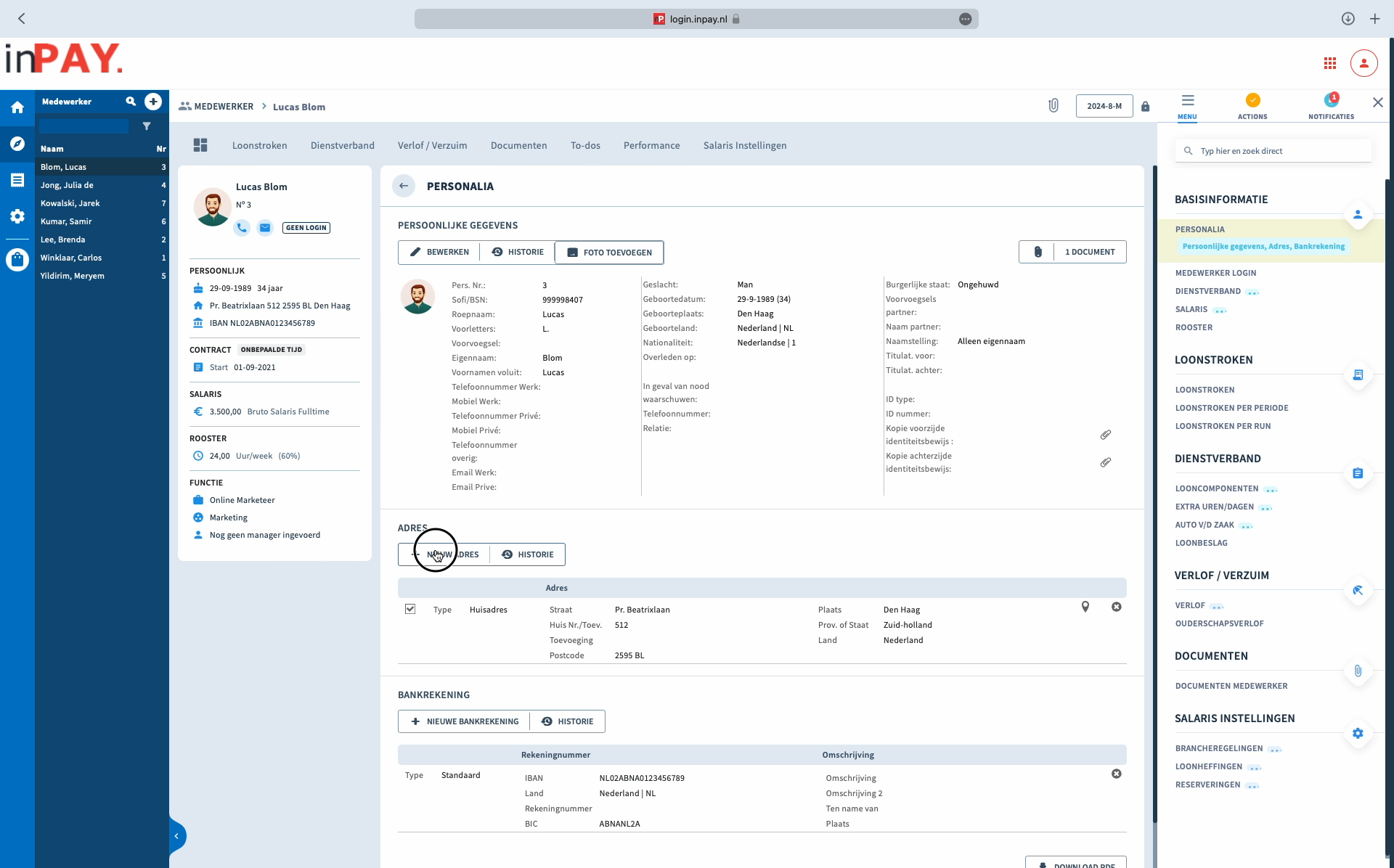Screen dimensions: 1394x868
Task: Expand Salaris submenu dots
Action: pyautogui.click(x=1220, y=310)
